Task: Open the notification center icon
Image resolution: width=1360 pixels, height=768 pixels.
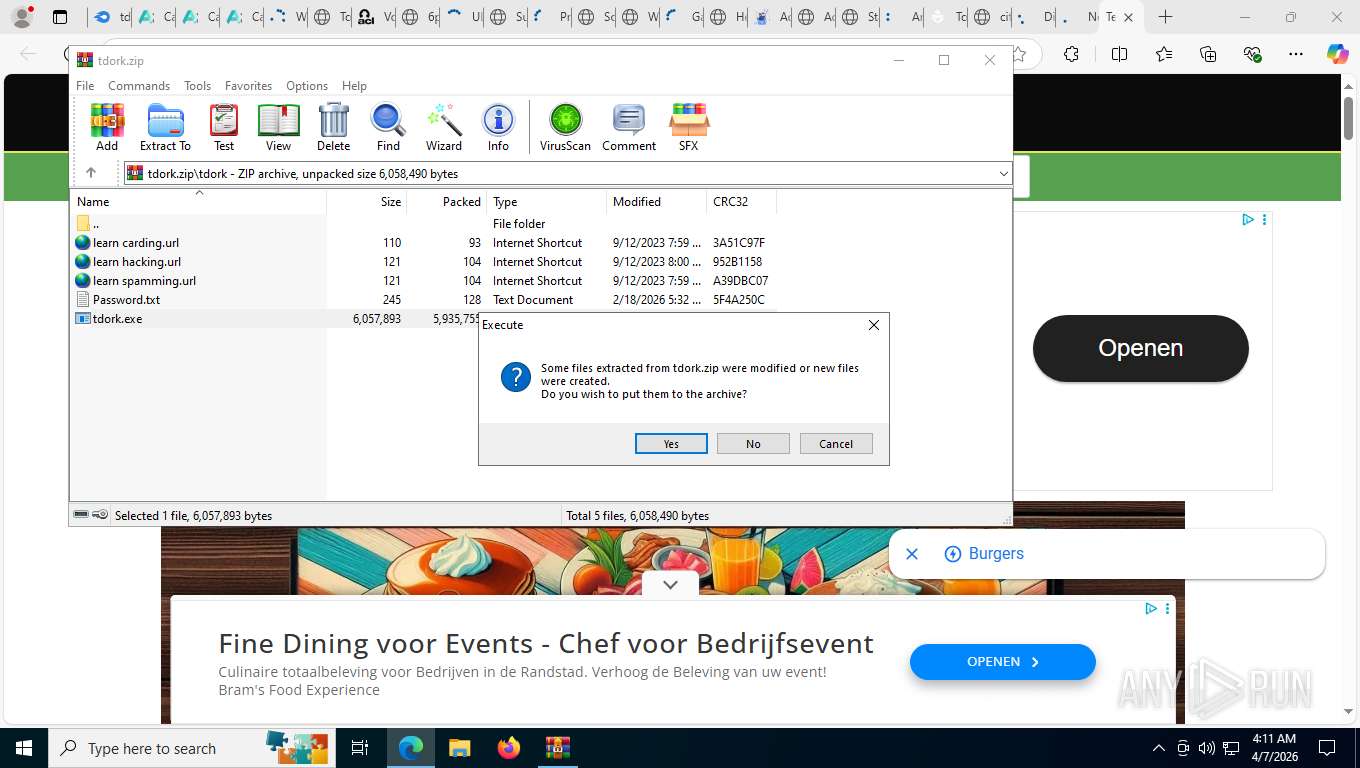Action: (x=1327, y=748)
